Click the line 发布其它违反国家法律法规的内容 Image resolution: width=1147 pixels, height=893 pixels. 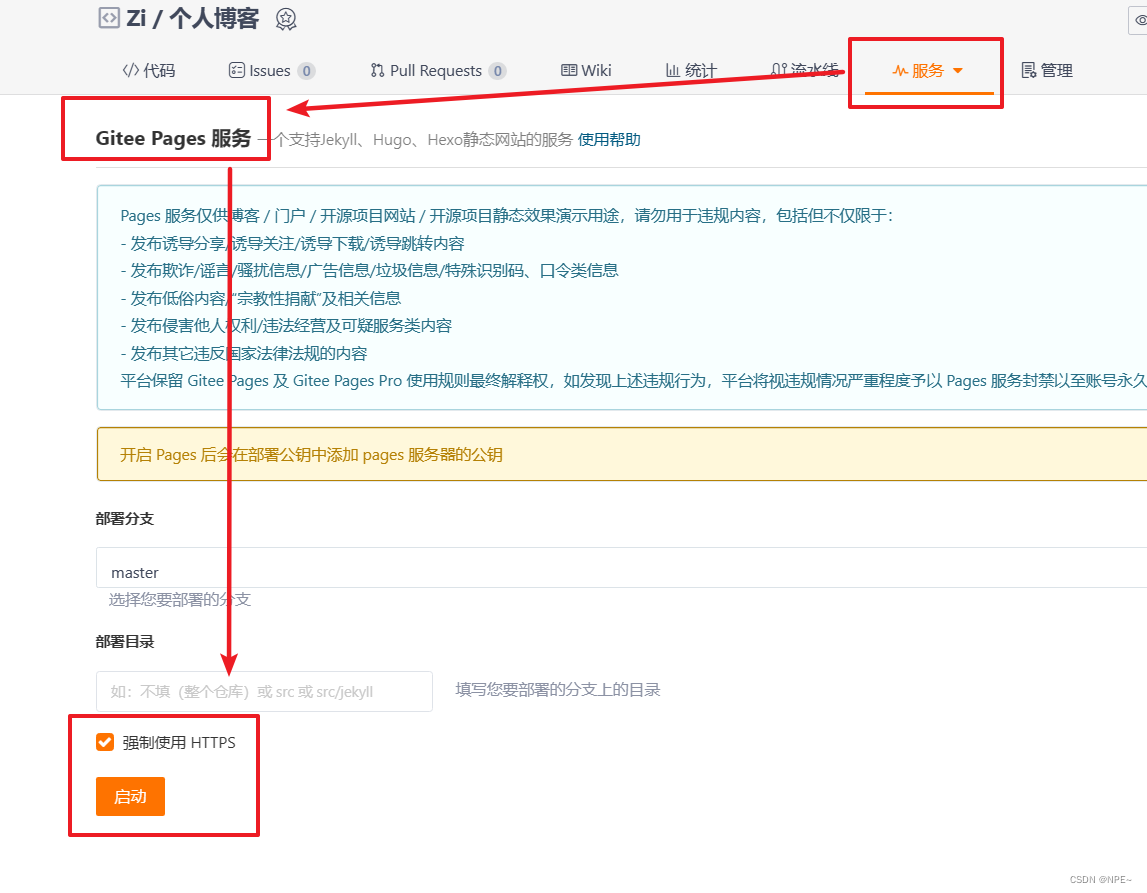click(x=244, y=353)
